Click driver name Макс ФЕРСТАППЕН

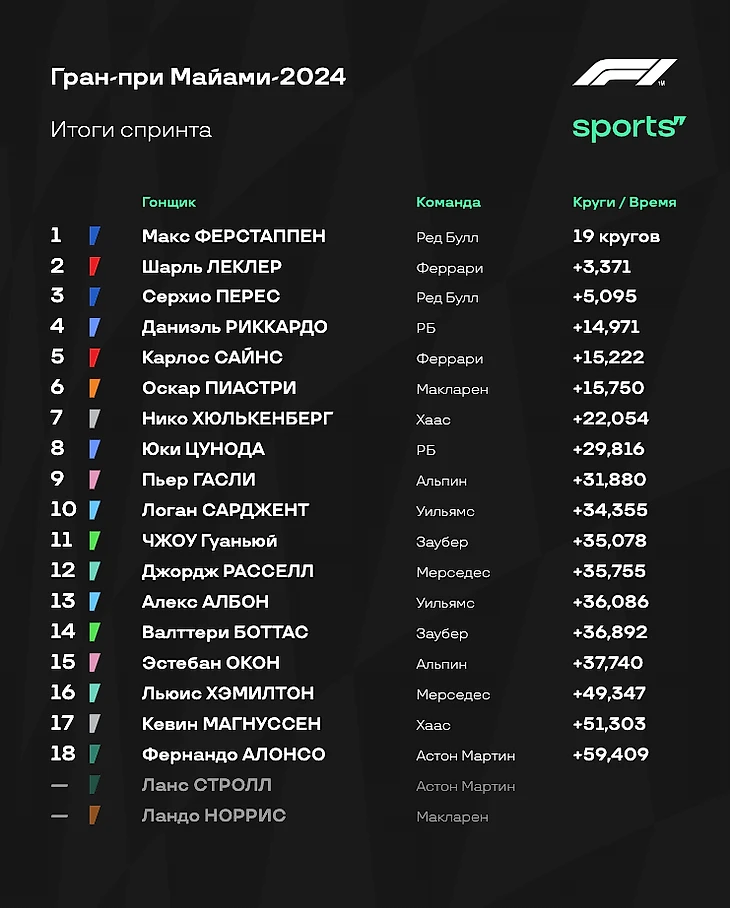(x=234, y=236)
